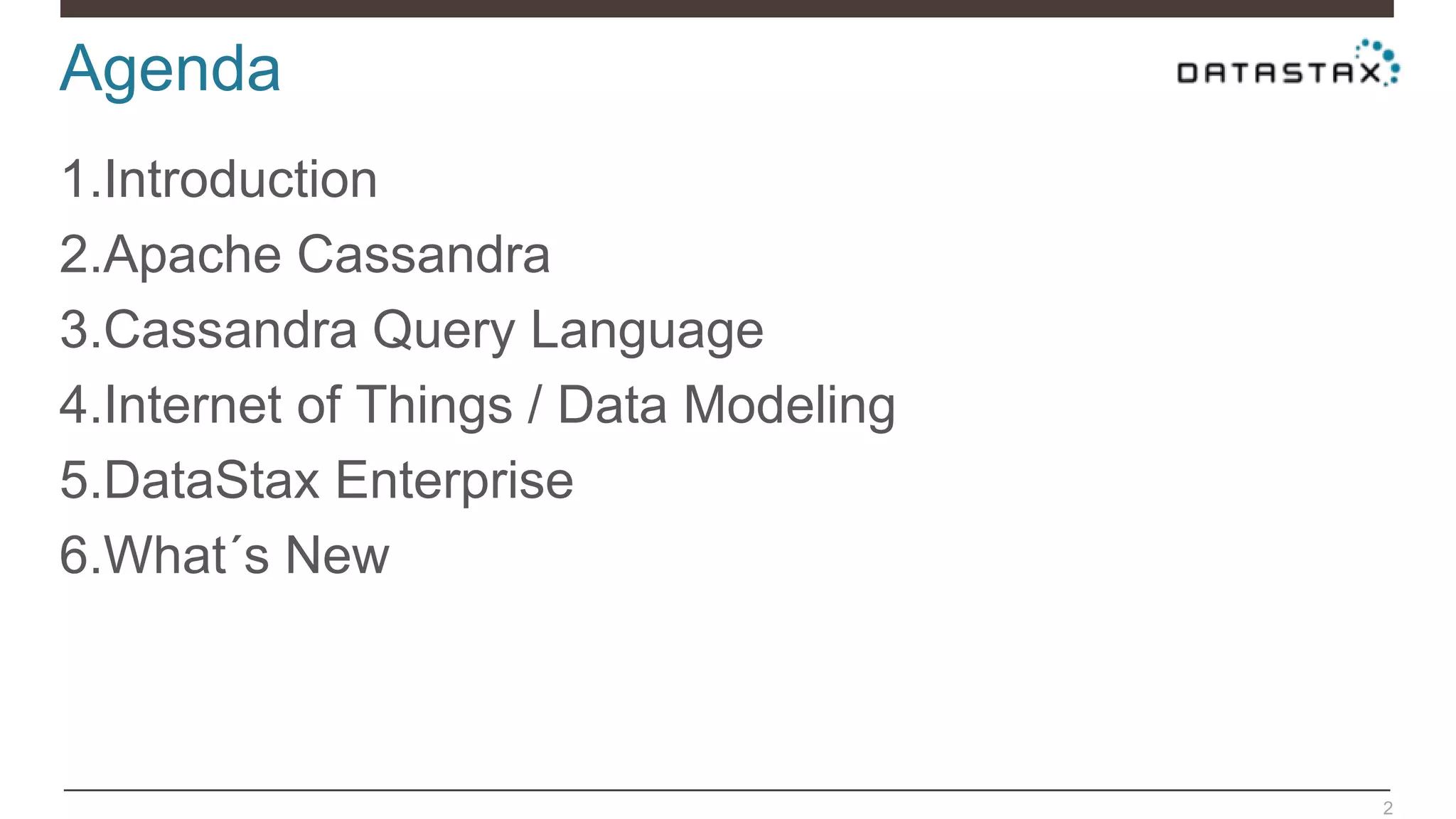Select the Apache Cassandra agenda item
Viewport: 1456px width, 819px height.
305,255
